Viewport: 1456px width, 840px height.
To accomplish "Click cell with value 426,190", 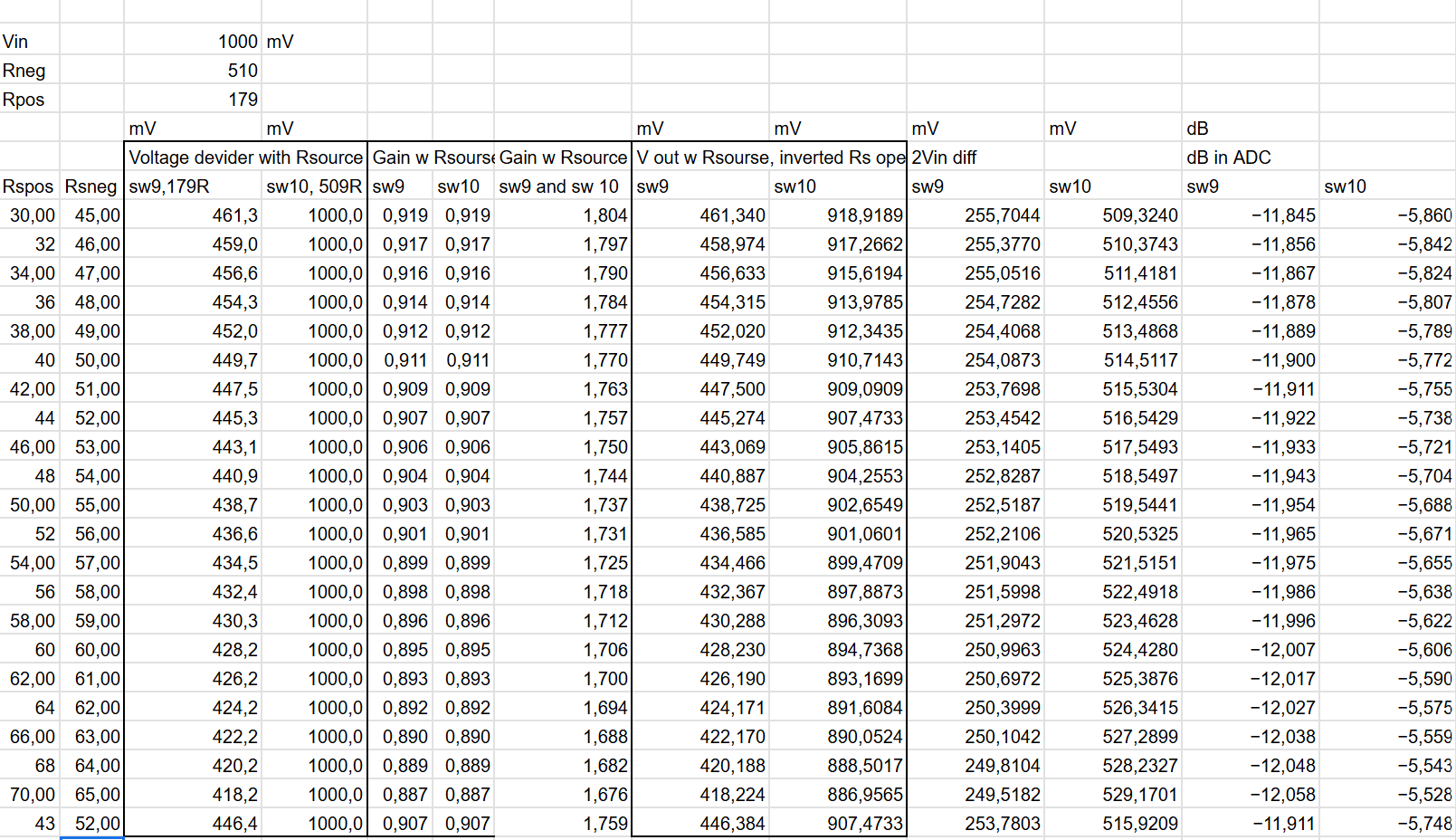I will point(700,679).
